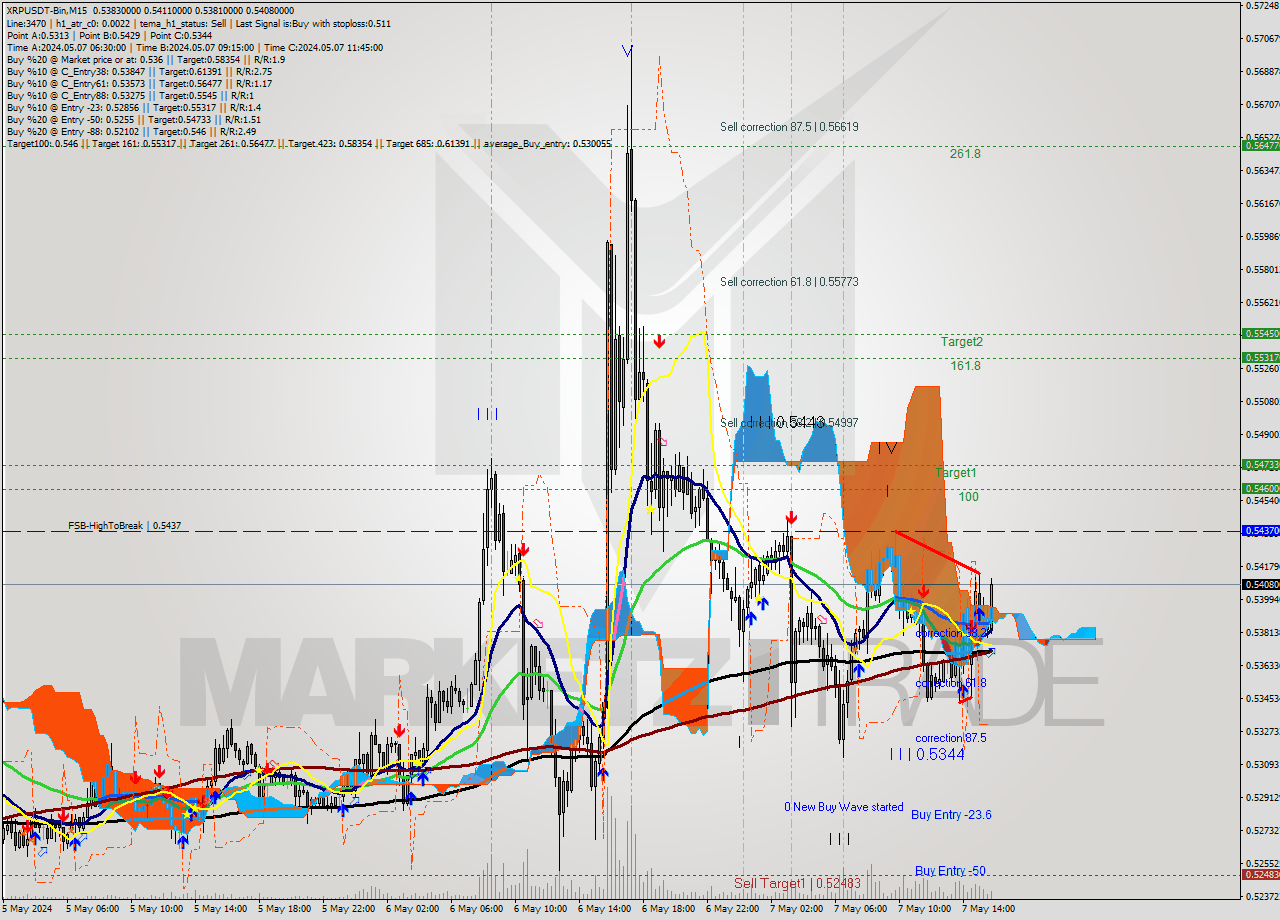Screen dimensions: 1280x920
Task: Select the '7 May 06:00' time label
Action: [x=861, y=910]
